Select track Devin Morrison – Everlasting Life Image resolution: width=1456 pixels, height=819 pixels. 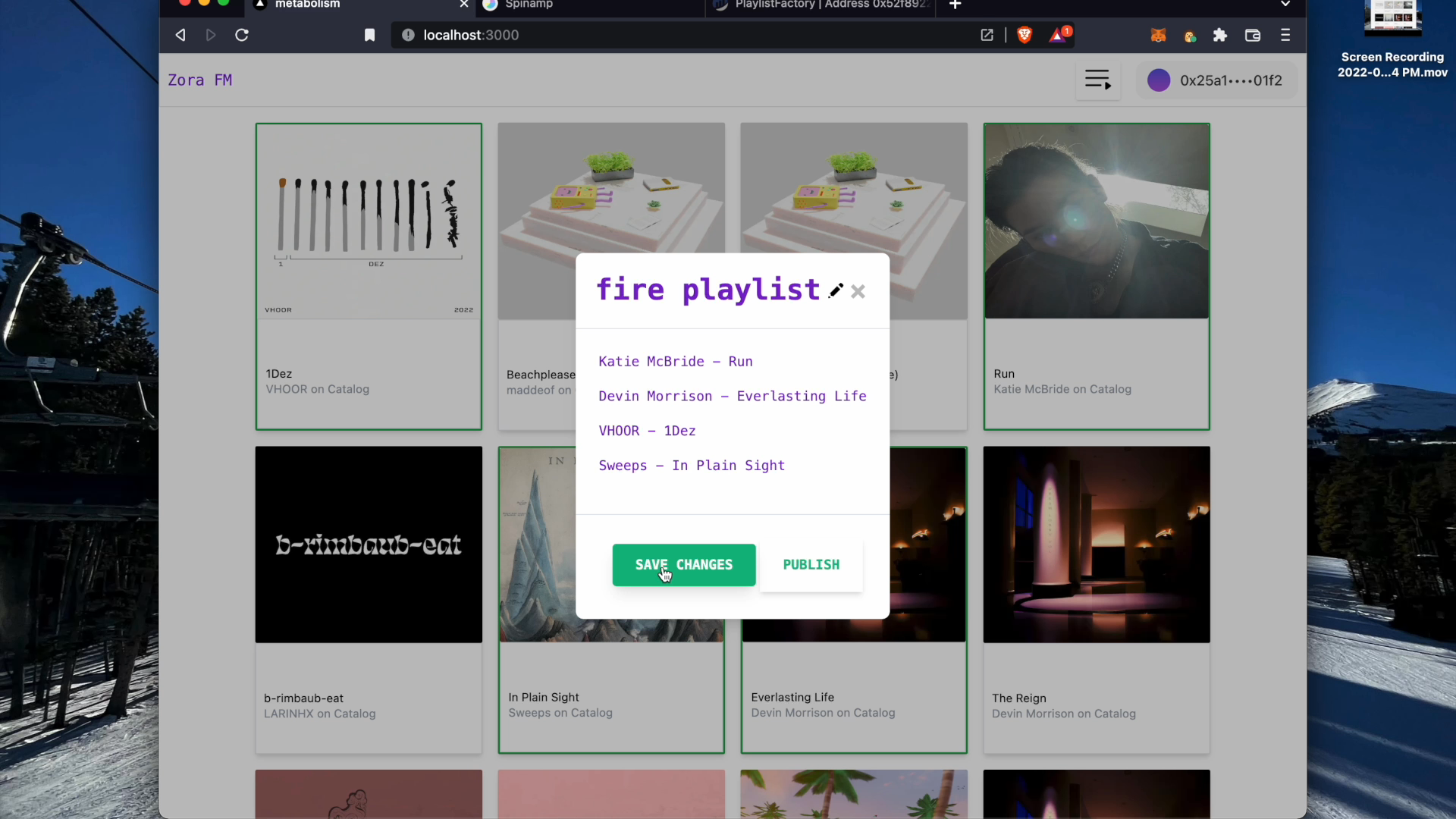coord(733,397)
